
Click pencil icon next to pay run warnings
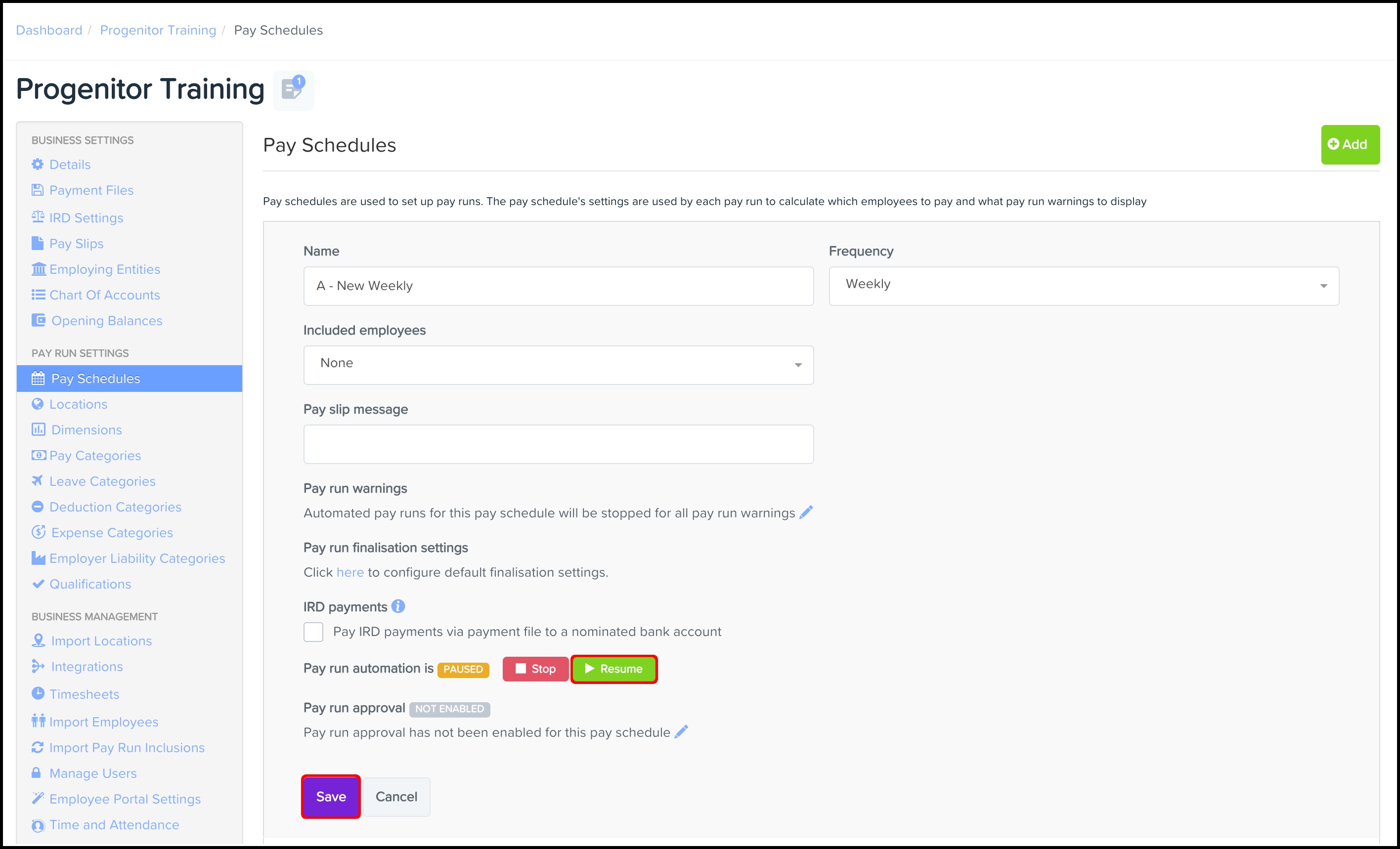(806, 512)
